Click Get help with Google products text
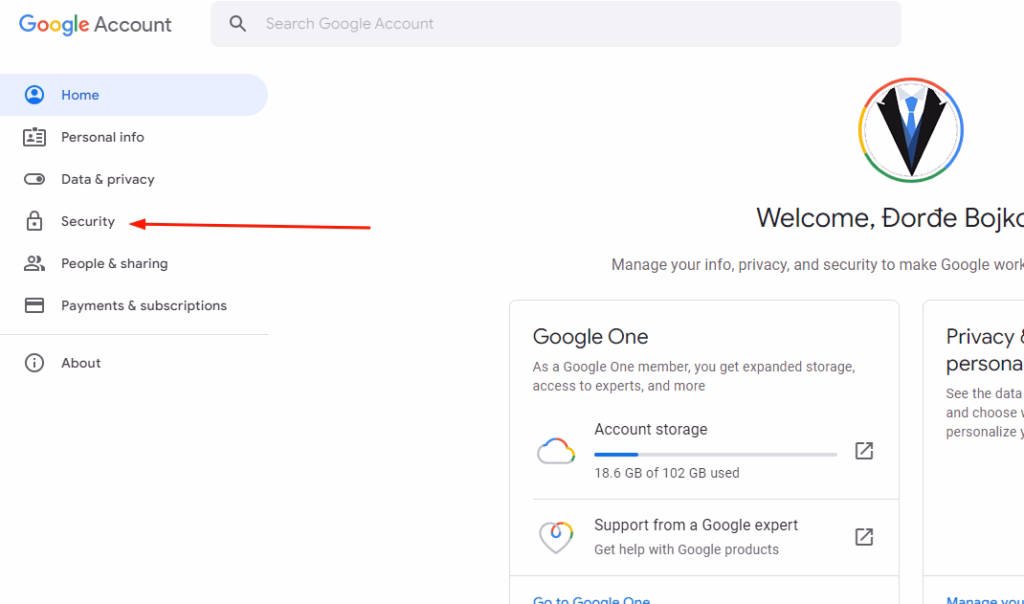 [686, 549]
